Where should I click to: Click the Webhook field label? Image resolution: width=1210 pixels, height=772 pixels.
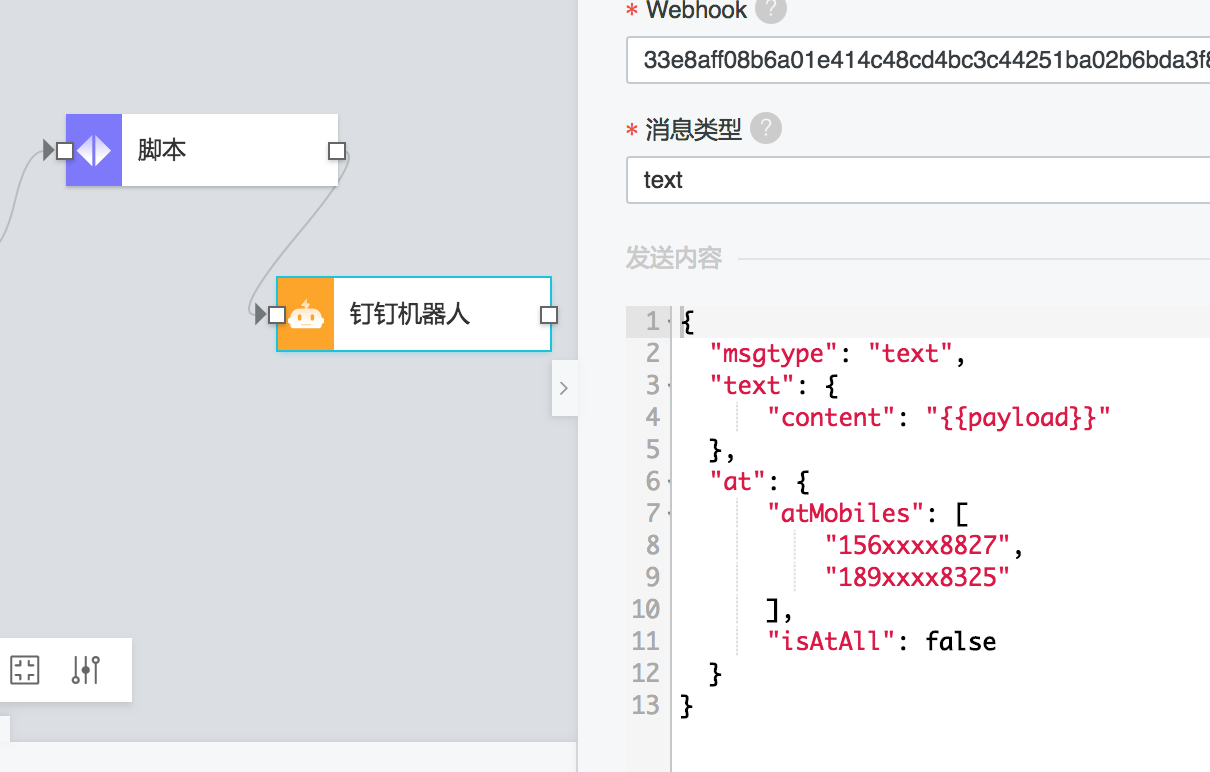(x=696, y=11)
